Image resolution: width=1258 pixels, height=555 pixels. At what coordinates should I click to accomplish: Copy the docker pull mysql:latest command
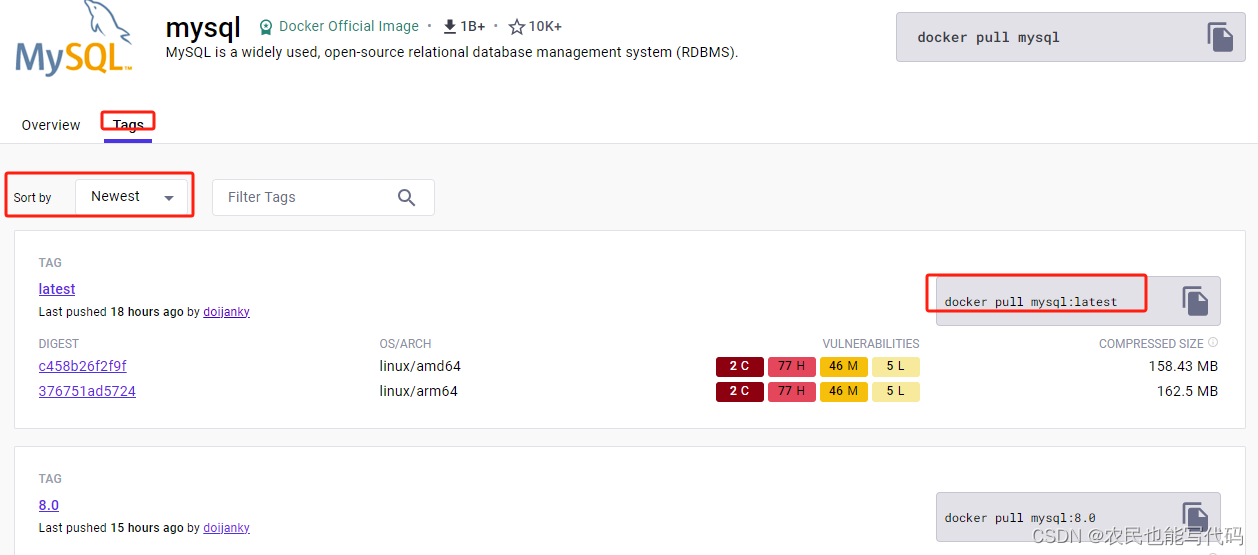pos(1195,301)
